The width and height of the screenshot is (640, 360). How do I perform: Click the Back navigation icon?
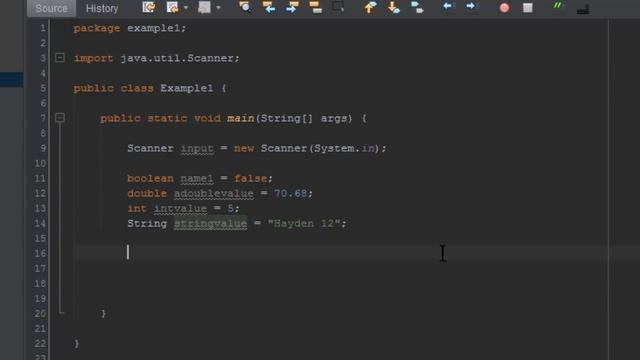(172, 7)
